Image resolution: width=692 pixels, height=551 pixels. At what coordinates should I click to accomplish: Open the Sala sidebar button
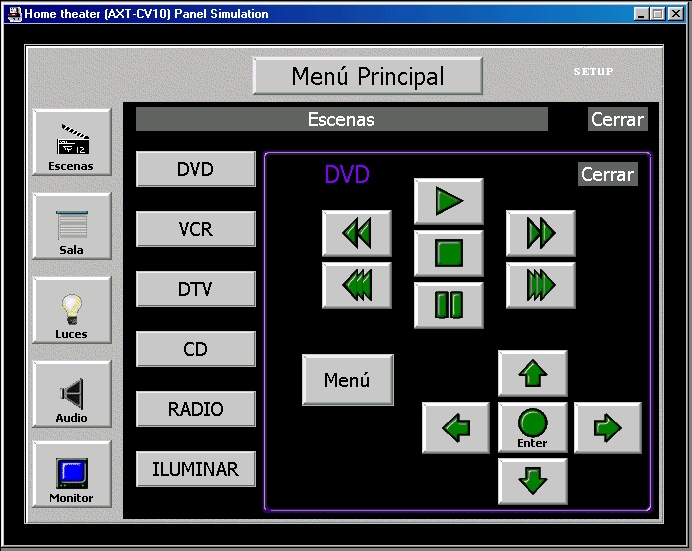click(71, 227)
